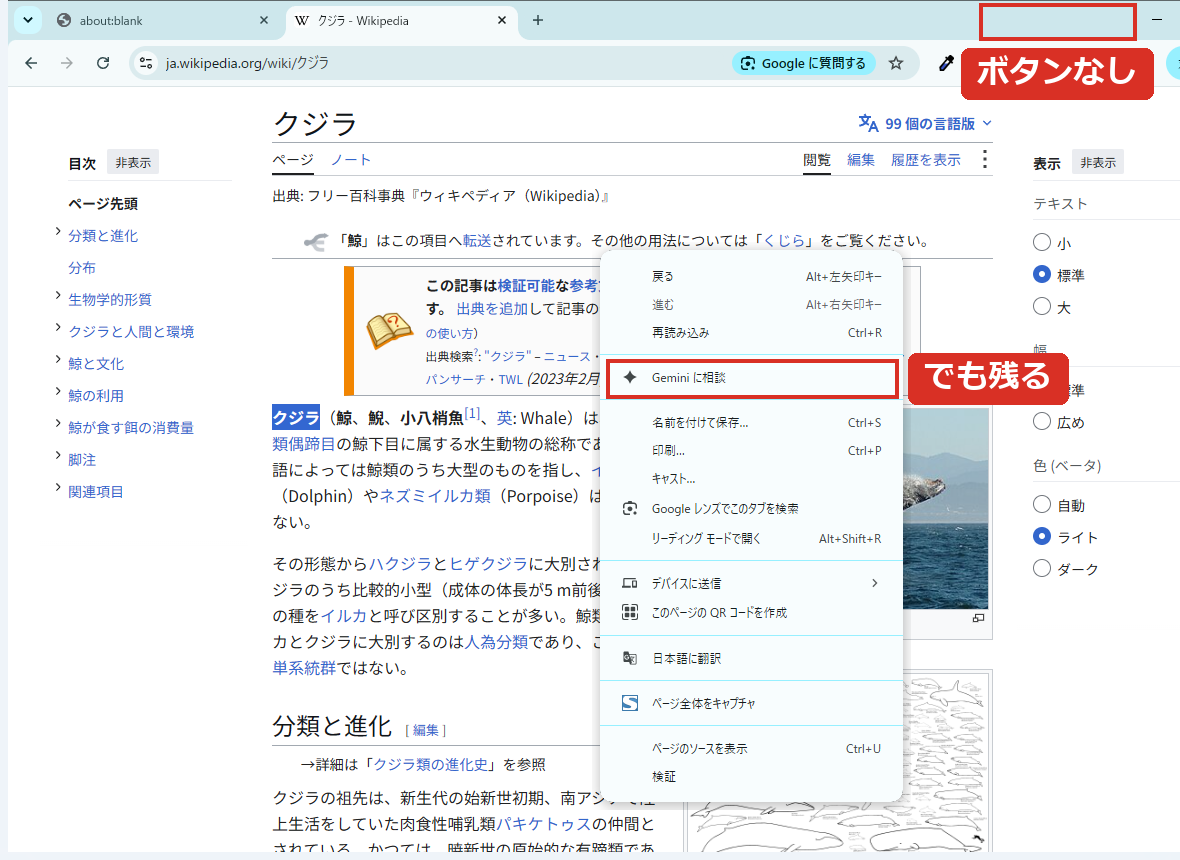Expand クジラと人間と環境 contents section
Screen dimensions: 1180x860
(x=57, y=328)
